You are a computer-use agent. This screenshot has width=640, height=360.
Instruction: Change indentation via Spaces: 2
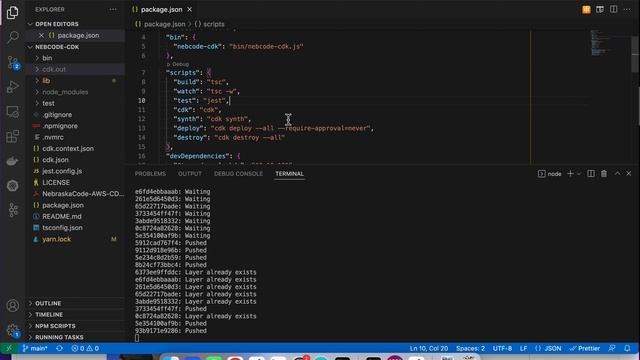tap(470, 348)
